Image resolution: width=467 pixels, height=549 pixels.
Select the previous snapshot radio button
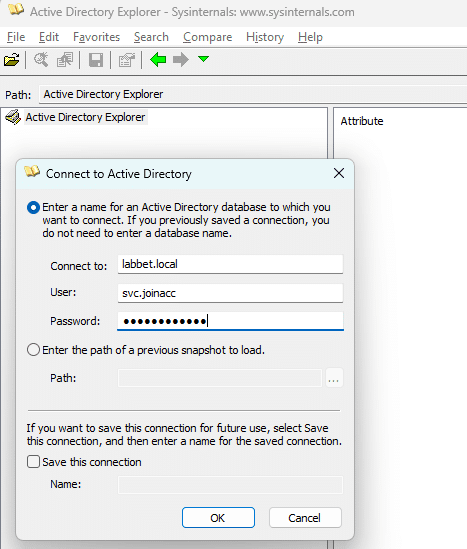tap(33, 350)
